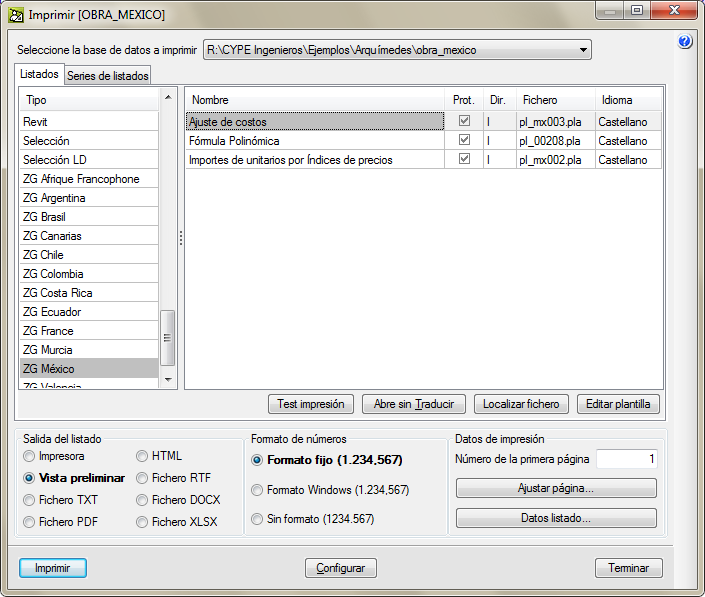Screen dimensions: 705x597
Task: Click the application icon in title bar
Action: [x=15, y=14]
